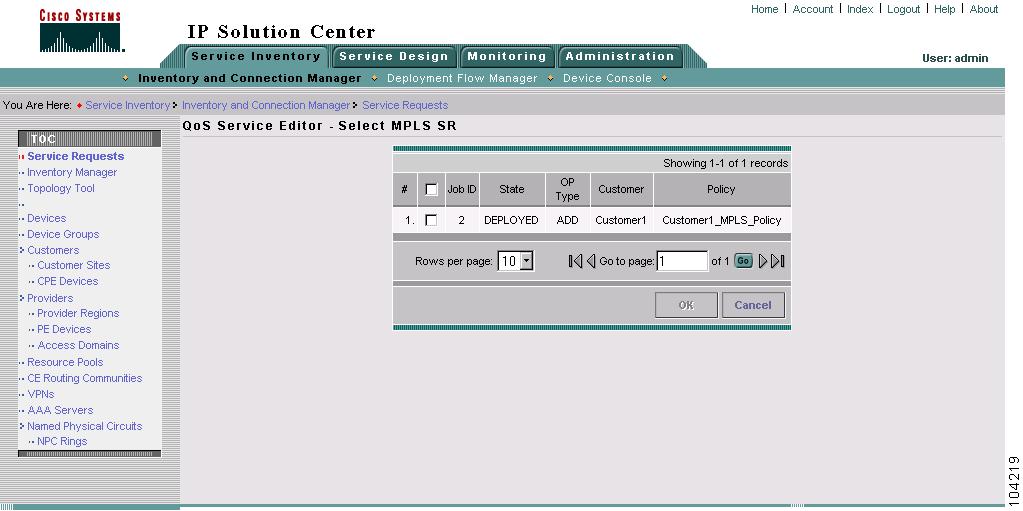The image size is (1023, 511).
Task: Open Resource Pools in the TOC
Action: [65, 362]
